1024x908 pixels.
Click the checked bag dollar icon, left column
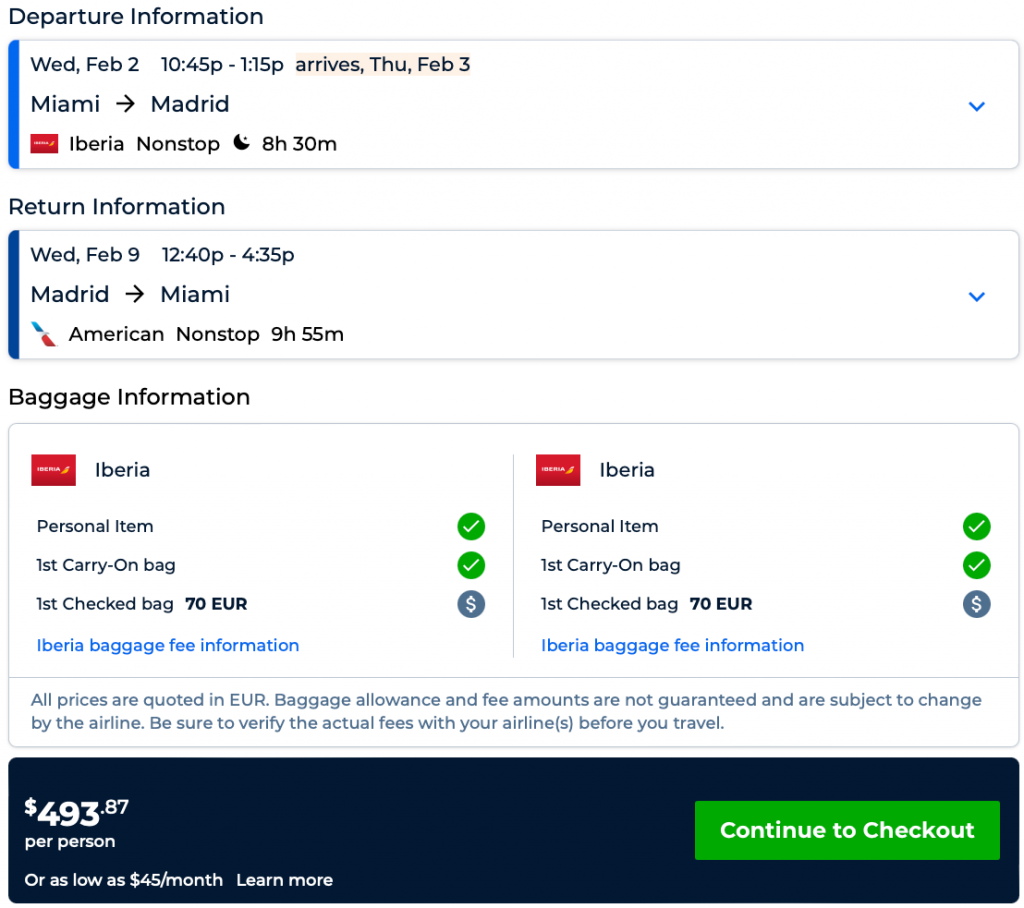point(471,604)
